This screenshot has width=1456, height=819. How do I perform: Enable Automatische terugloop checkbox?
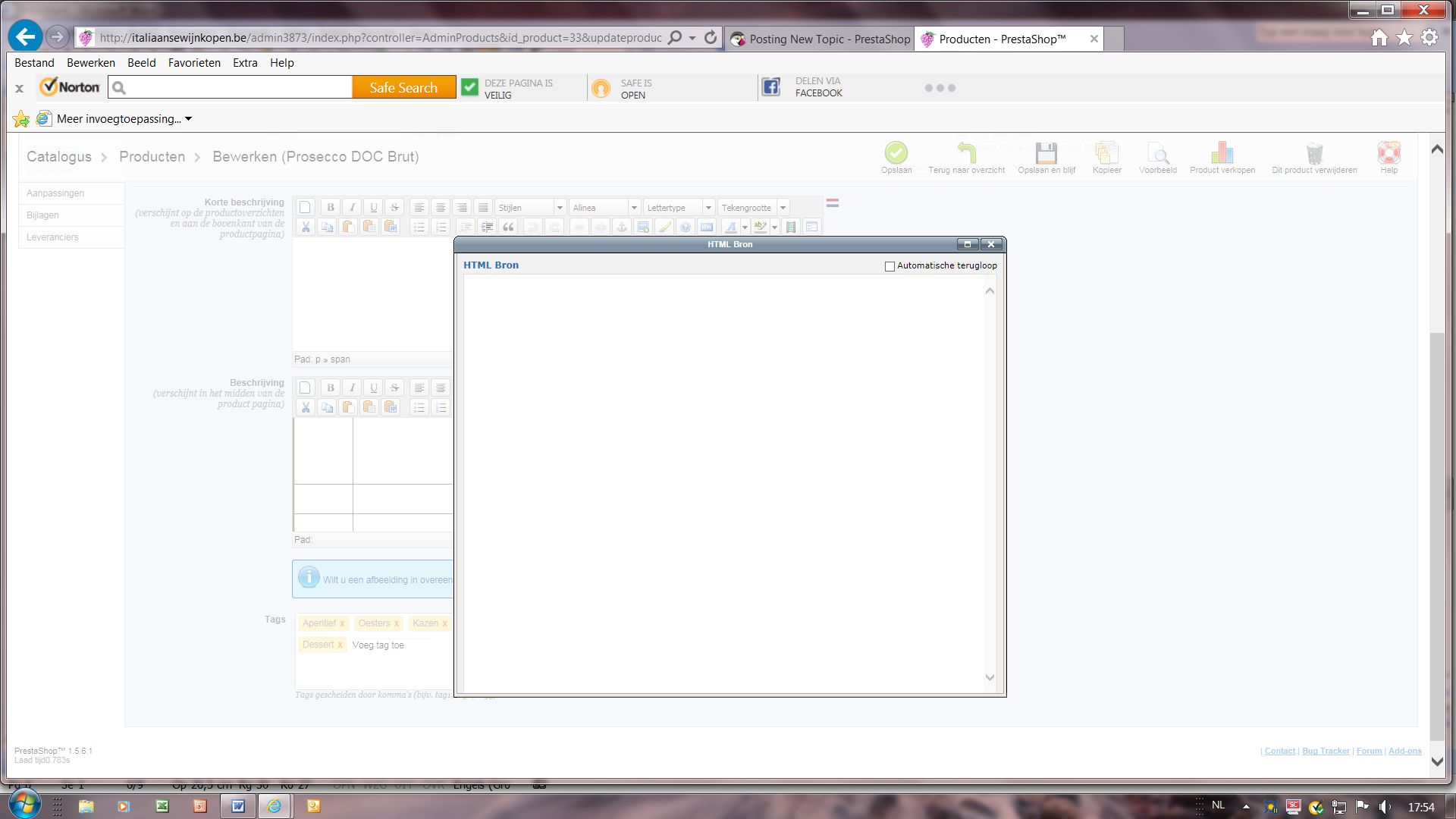pyautogui.click(x=890, y=266)
